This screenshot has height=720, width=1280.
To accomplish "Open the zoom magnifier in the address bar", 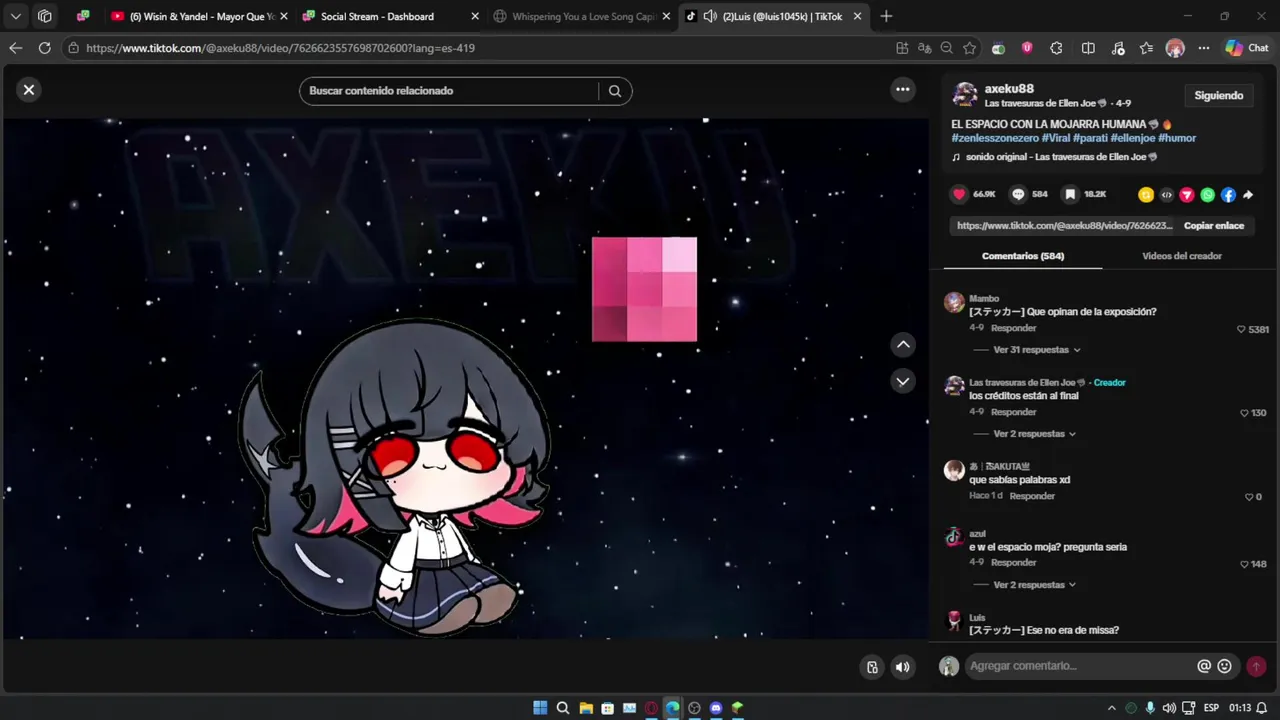I will coord(947,48).
